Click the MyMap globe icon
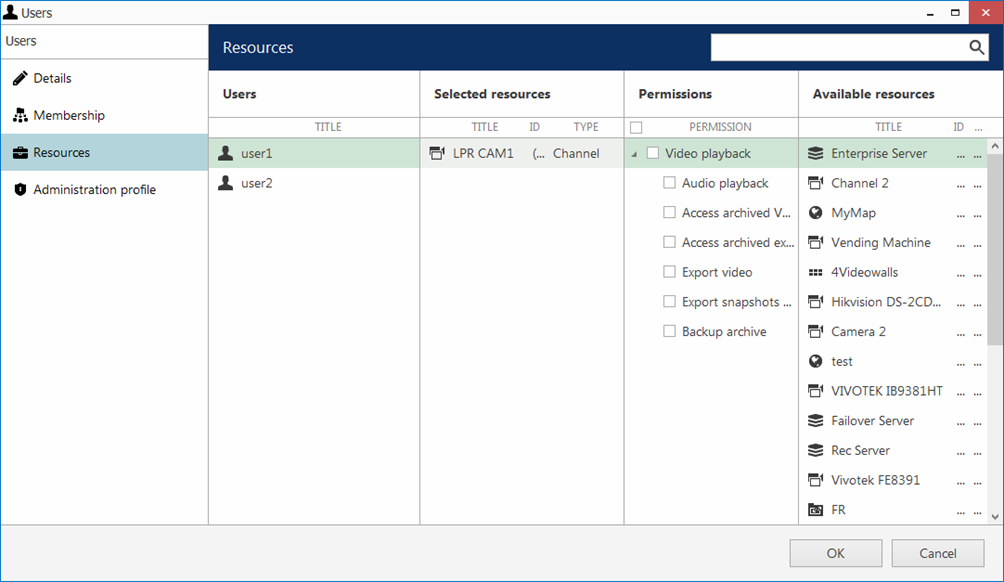The image size is (1004, 582). (815, 213)
